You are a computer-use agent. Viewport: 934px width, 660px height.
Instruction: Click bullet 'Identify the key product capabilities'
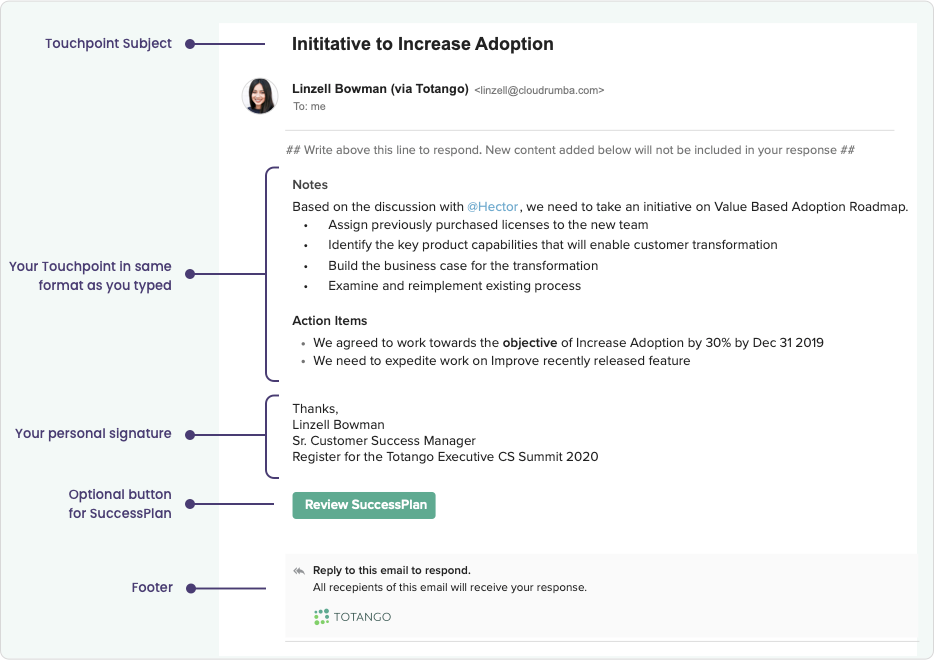(x=552, y=245)
